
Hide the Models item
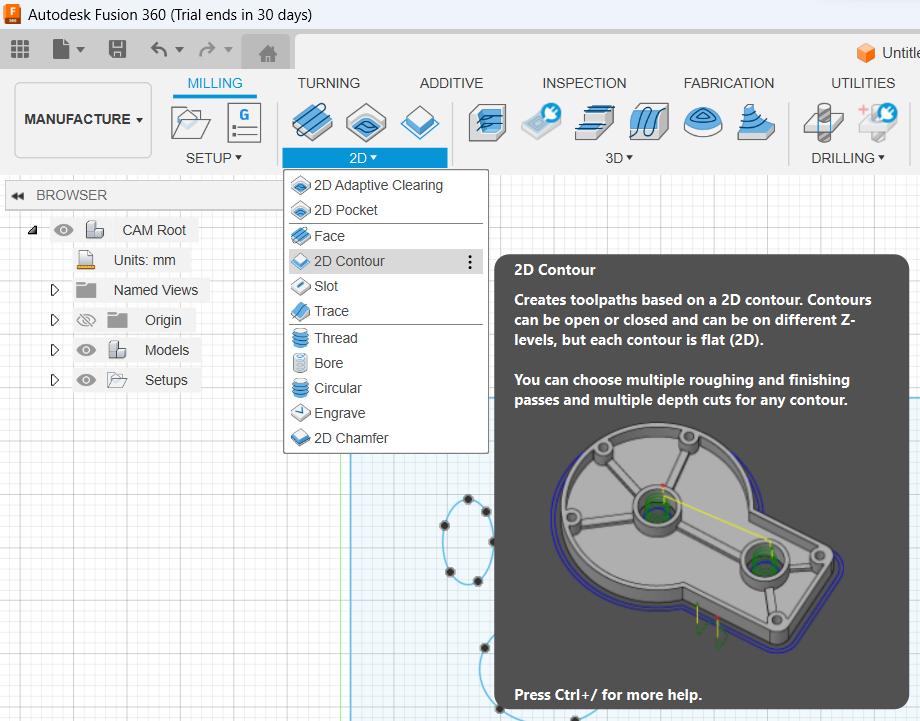[x=86, y=350]
